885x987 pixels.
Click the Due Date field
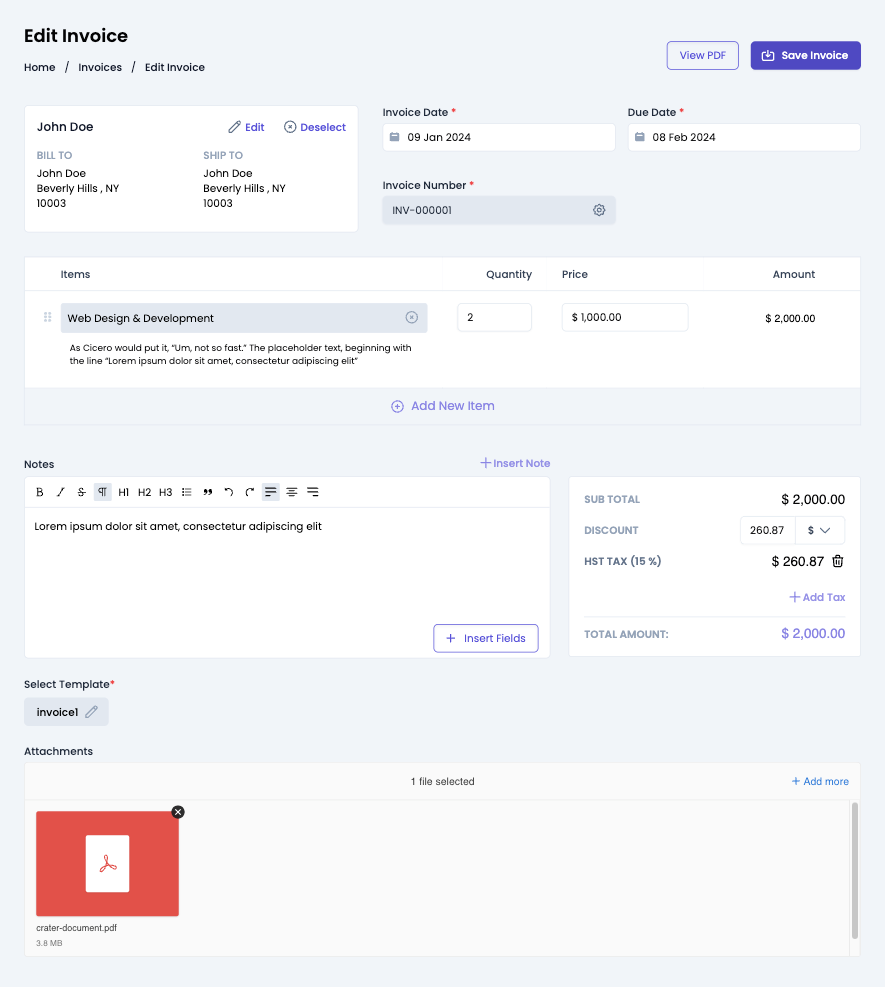pos(744,137)
